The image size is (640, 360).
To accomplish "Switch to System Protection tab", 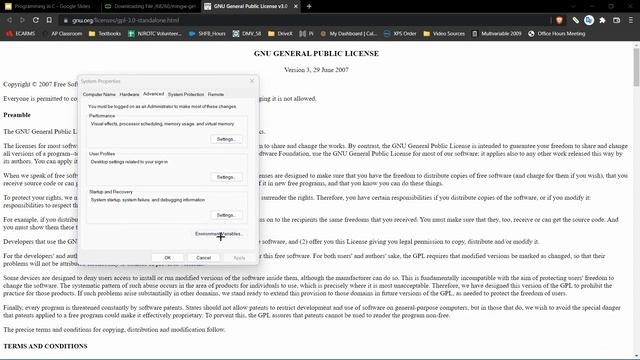I will point(186,94).
